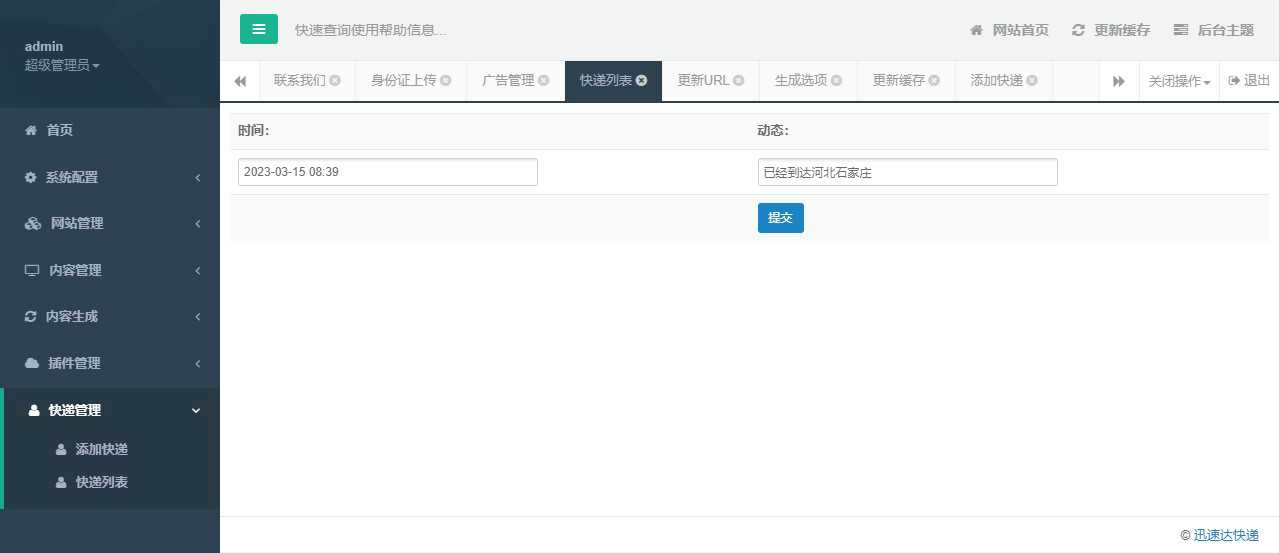Expand 网站管理 menu
The image size is (1279, 553).
110,223
